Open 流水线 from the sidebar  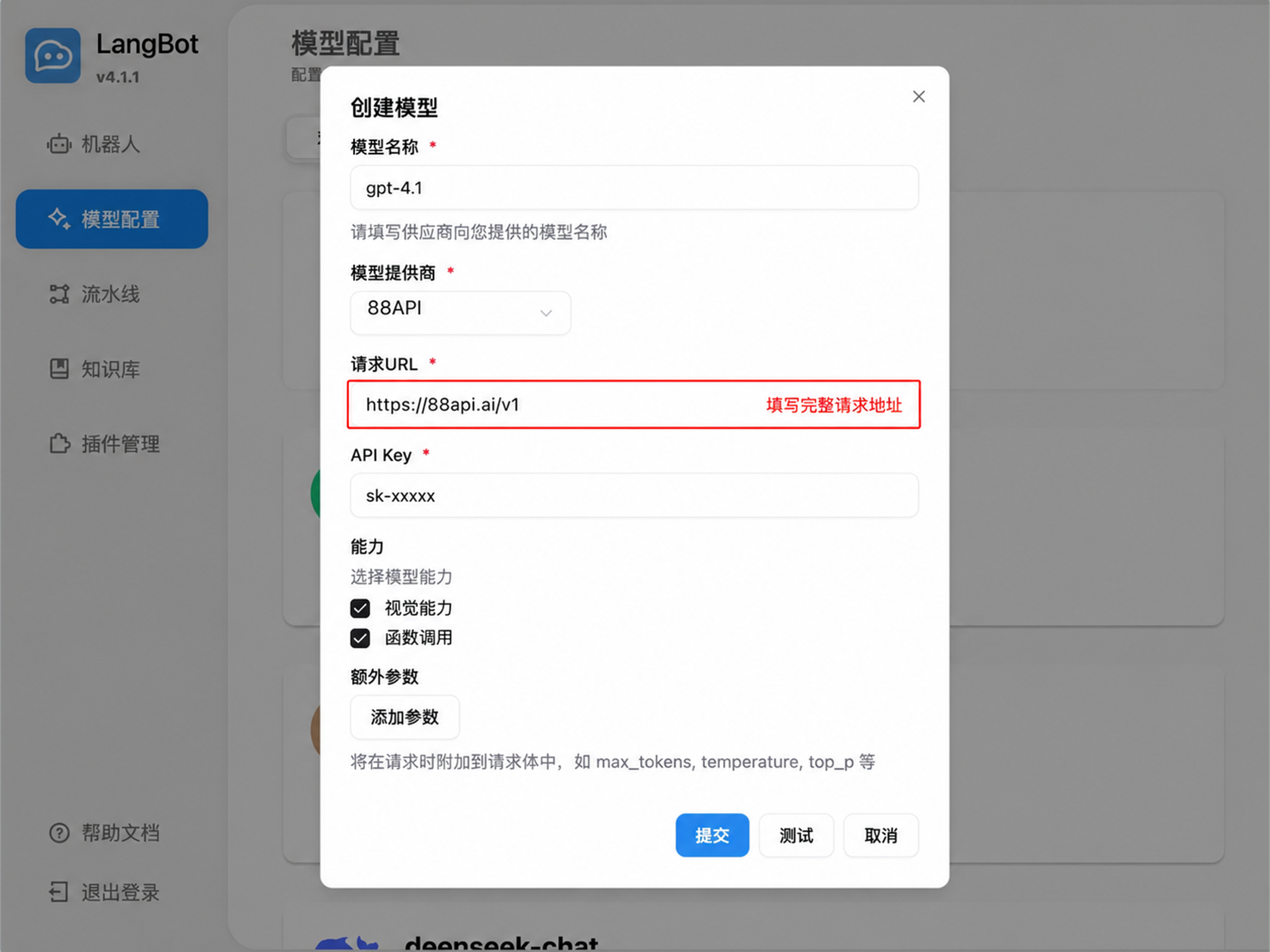click(x=110, y=294)
